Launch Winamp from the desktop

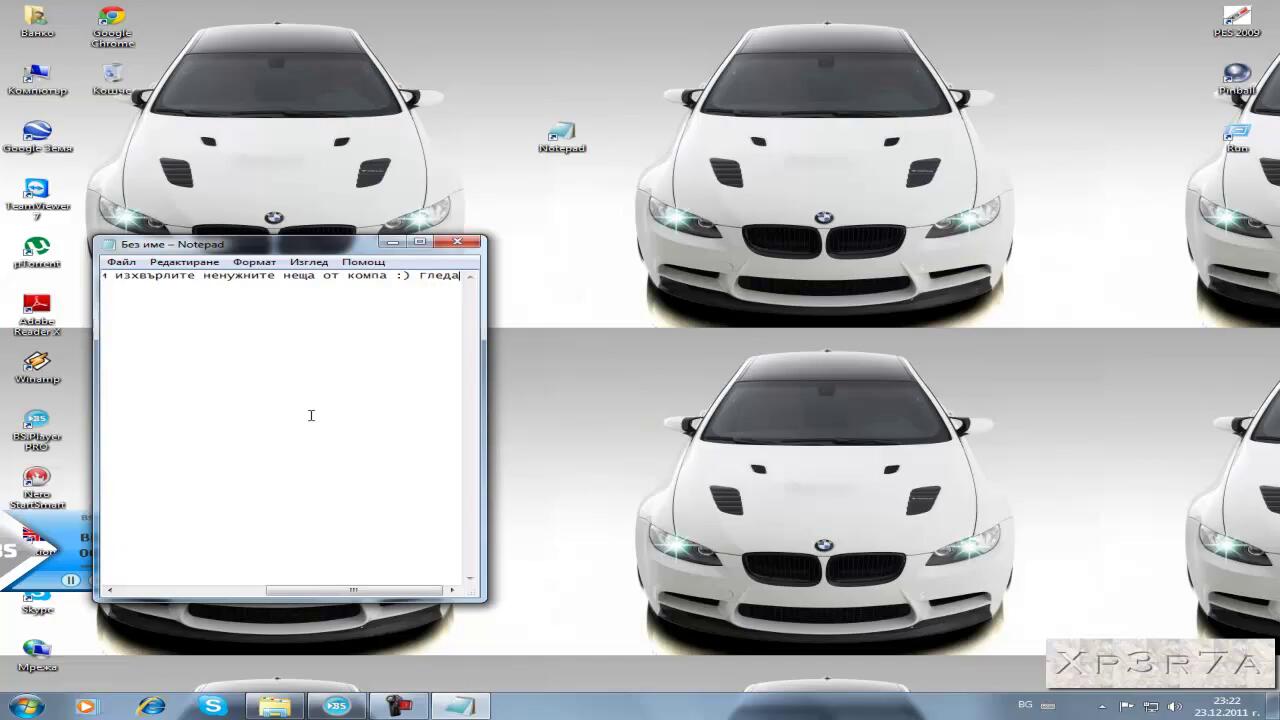[x=37, y=366]
